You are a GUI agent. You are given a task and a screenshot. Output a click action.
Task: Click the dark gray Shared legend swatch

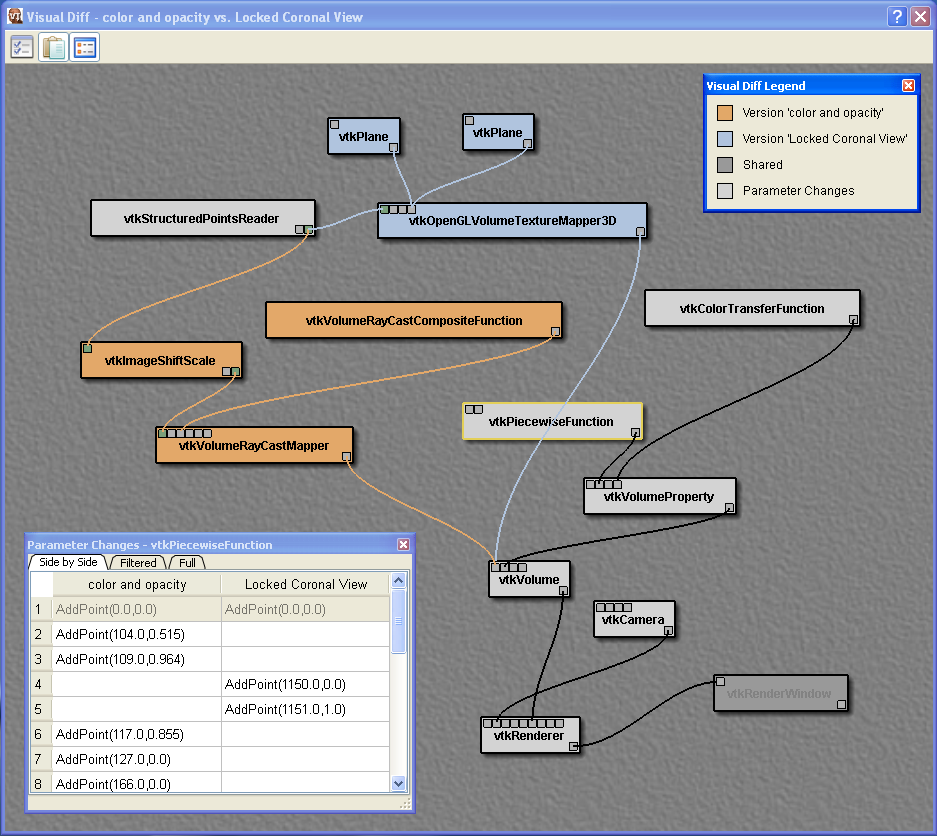[725, 165]
